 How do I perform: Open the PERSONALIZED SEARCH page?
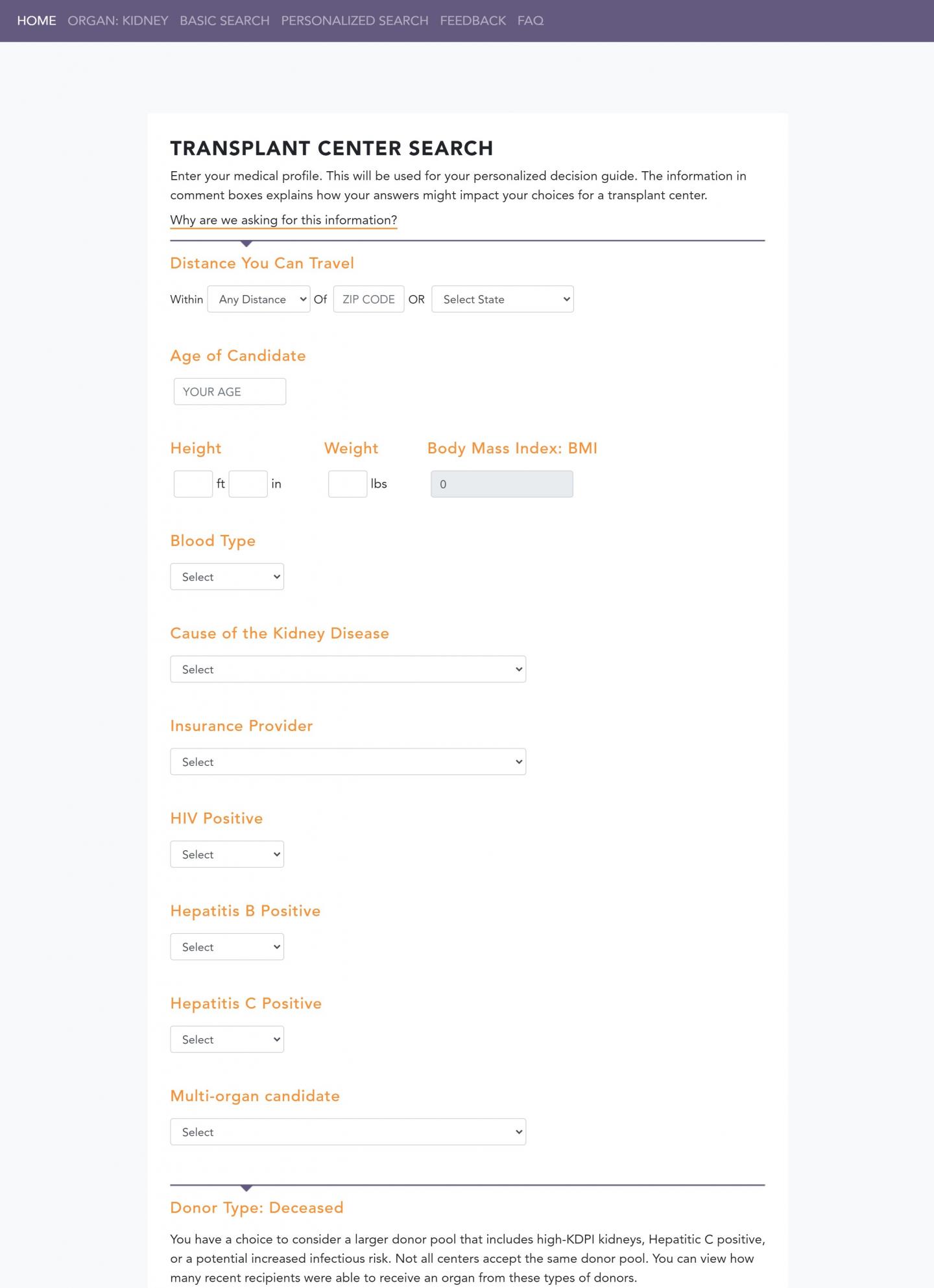coord(353,20)
